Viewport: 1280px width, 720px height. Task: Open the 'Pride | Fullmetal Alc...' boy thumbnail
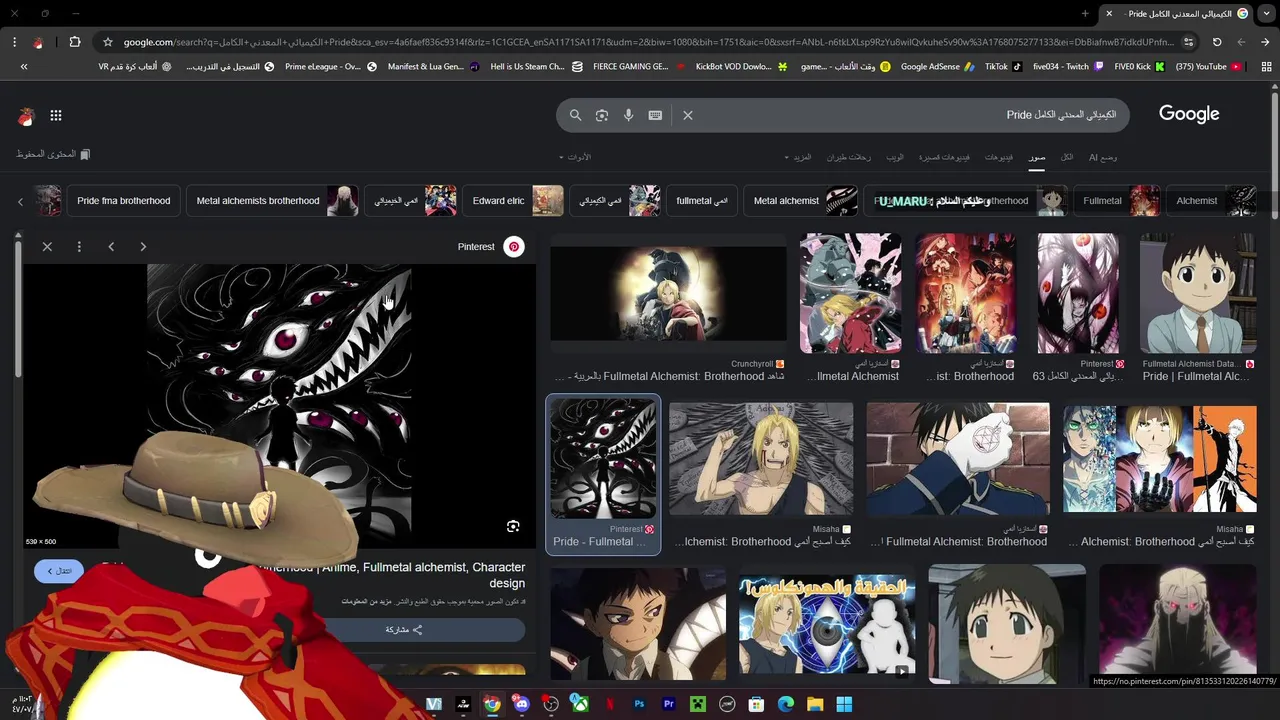(1198, 293)
